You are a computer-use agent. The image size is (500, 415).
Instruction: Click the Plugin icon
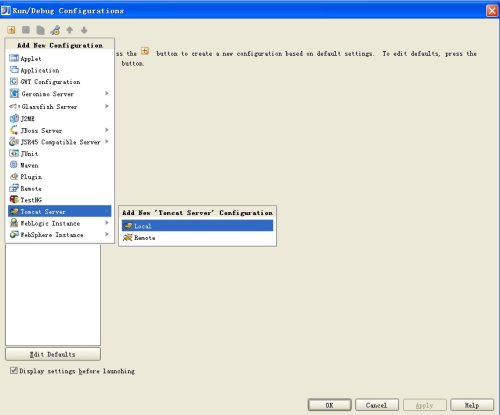[14, 177]
